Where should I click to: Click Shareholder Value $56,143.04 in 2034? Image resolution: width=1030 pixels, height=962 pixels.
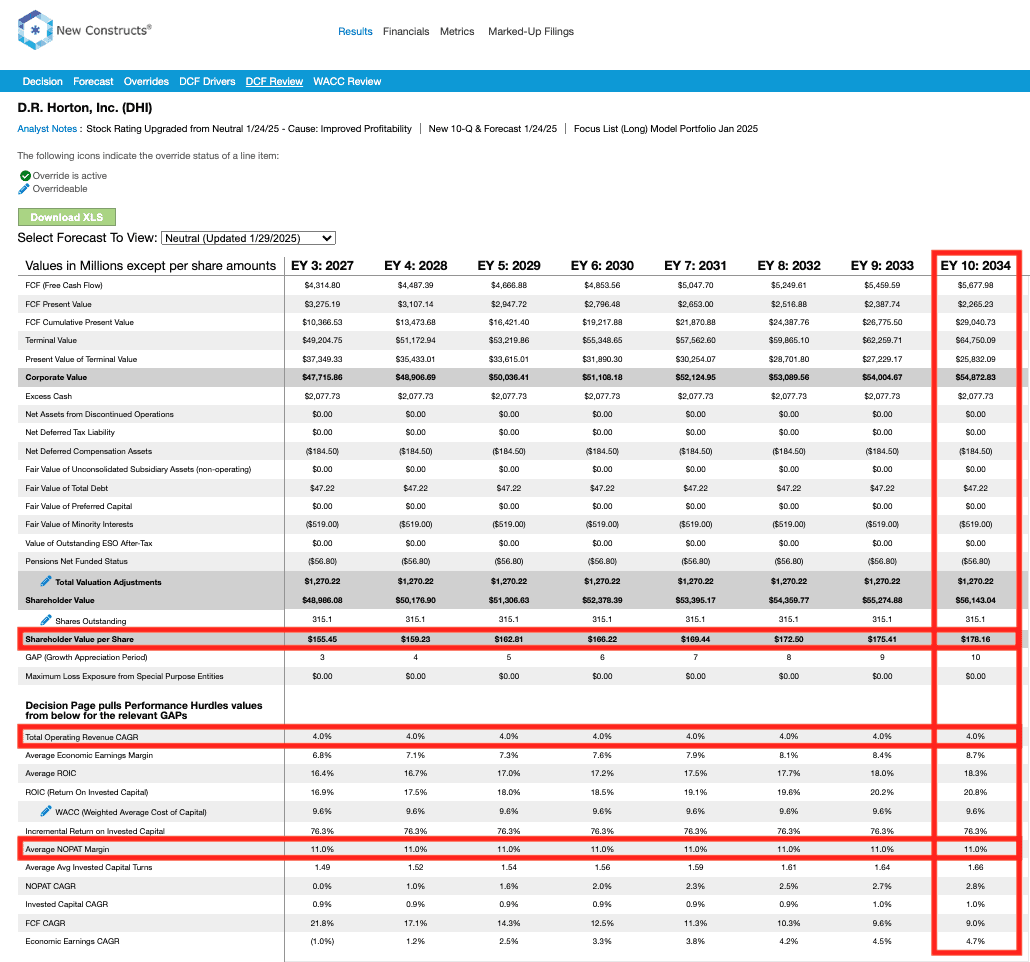pyautogui.click(x=975, y=600)
